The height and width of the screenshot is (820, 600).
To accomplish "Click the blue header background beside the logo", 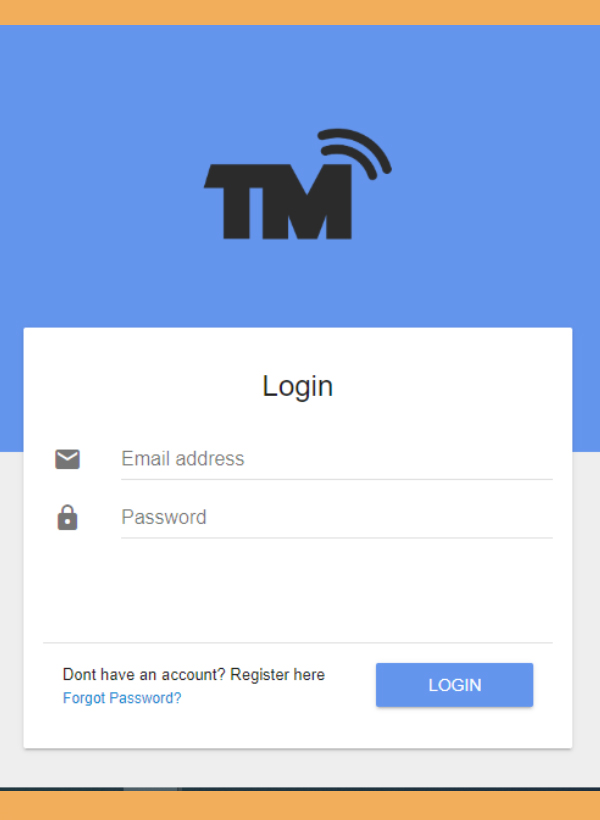I will [105, 183].
